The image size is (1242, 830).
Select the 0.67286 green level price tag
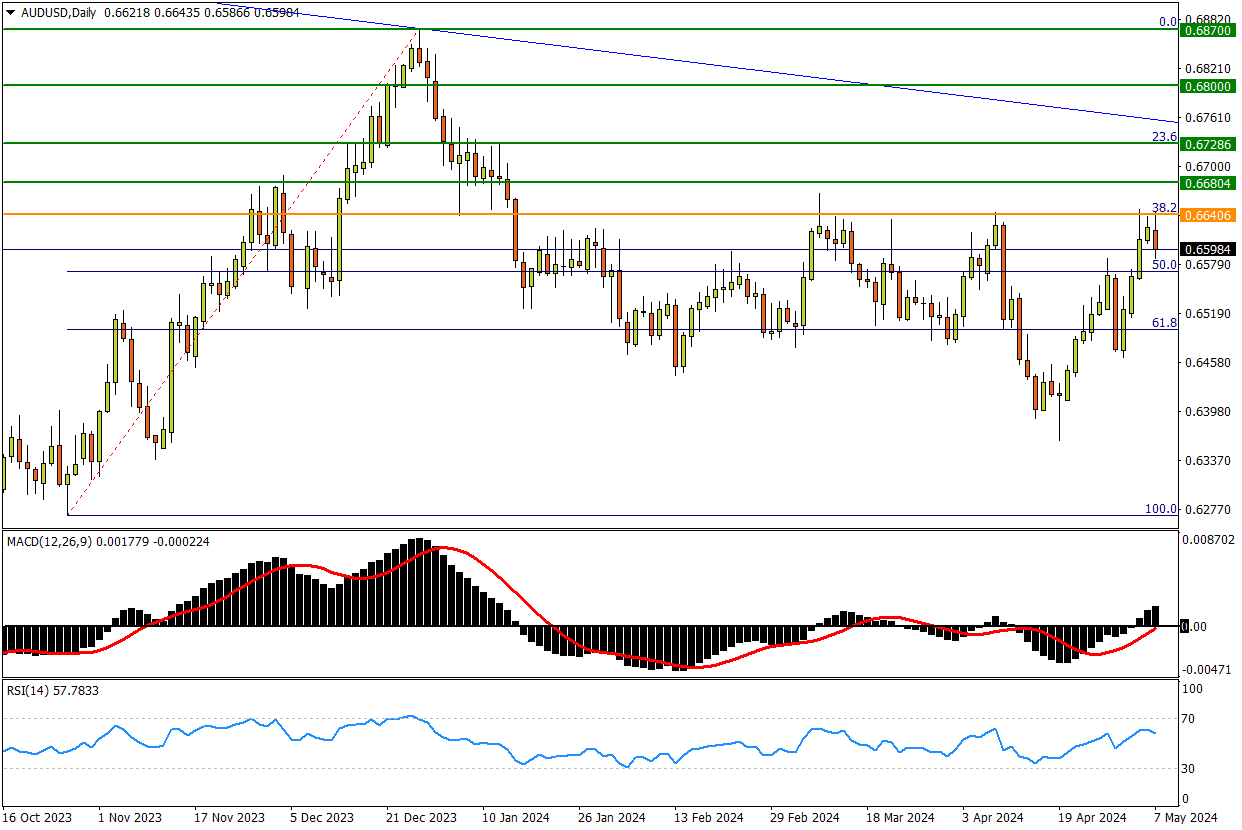point(1208,145)
